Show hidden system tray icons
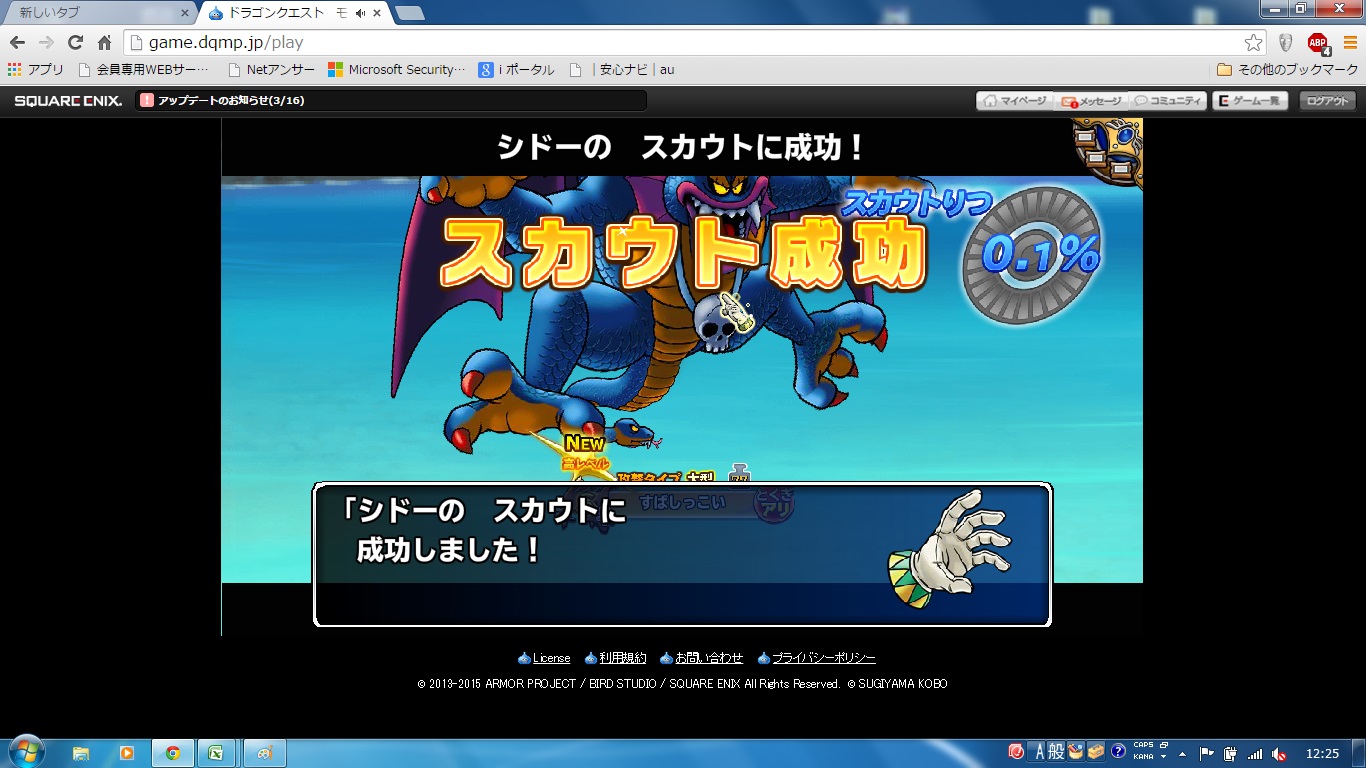This screenshot has height=768, width=1366. [1184, 753]
